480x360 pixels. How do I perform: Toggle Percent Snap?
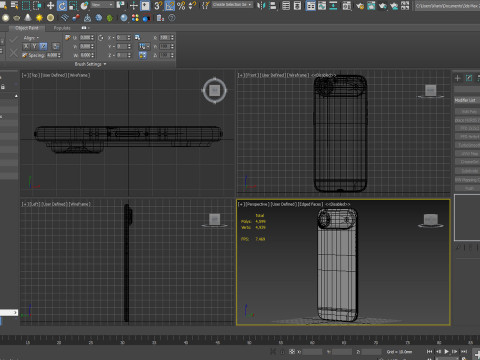tap(181, 5)
